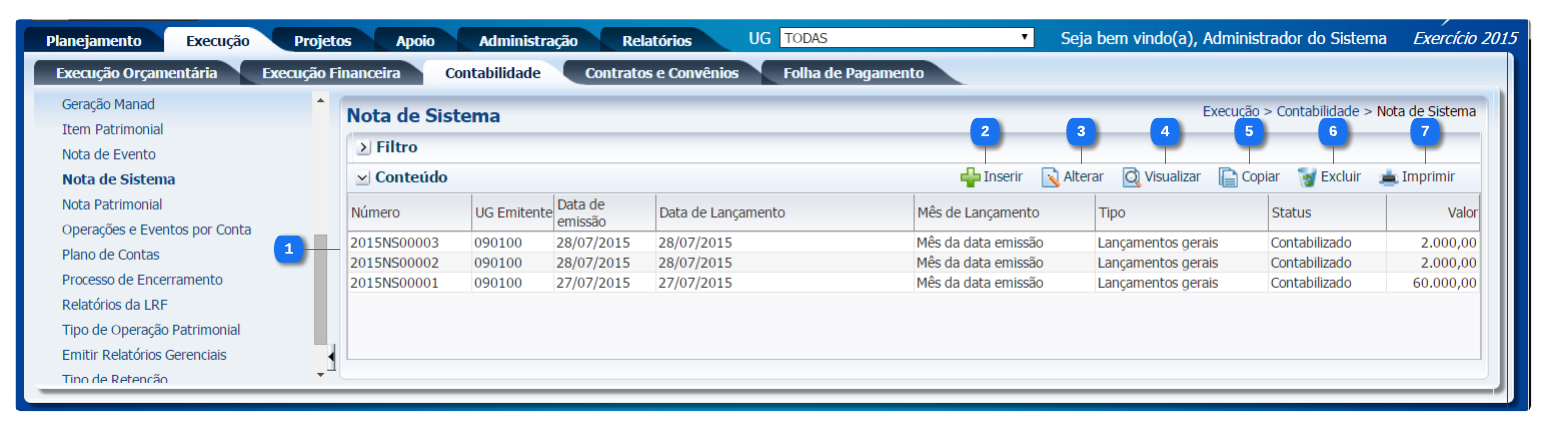This screenshot has height=427, width=1547.
Task: Click the Excluir trash bin icon
Action: coord(1306,177)
